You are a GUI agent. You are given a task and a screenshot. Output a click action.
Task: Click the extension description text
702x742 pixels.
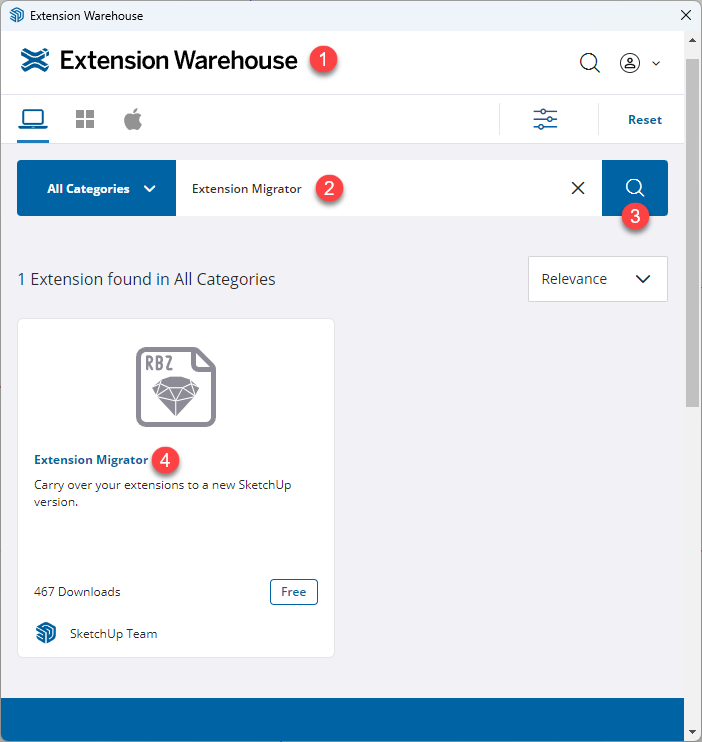point(162,493)
